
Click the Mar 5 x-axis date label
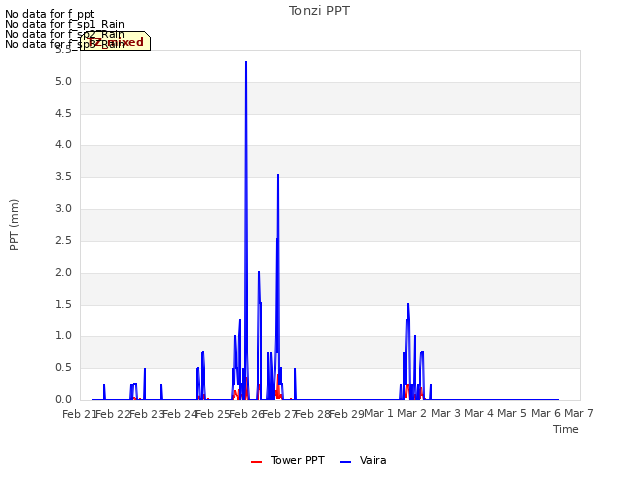(x=512, y=413)
